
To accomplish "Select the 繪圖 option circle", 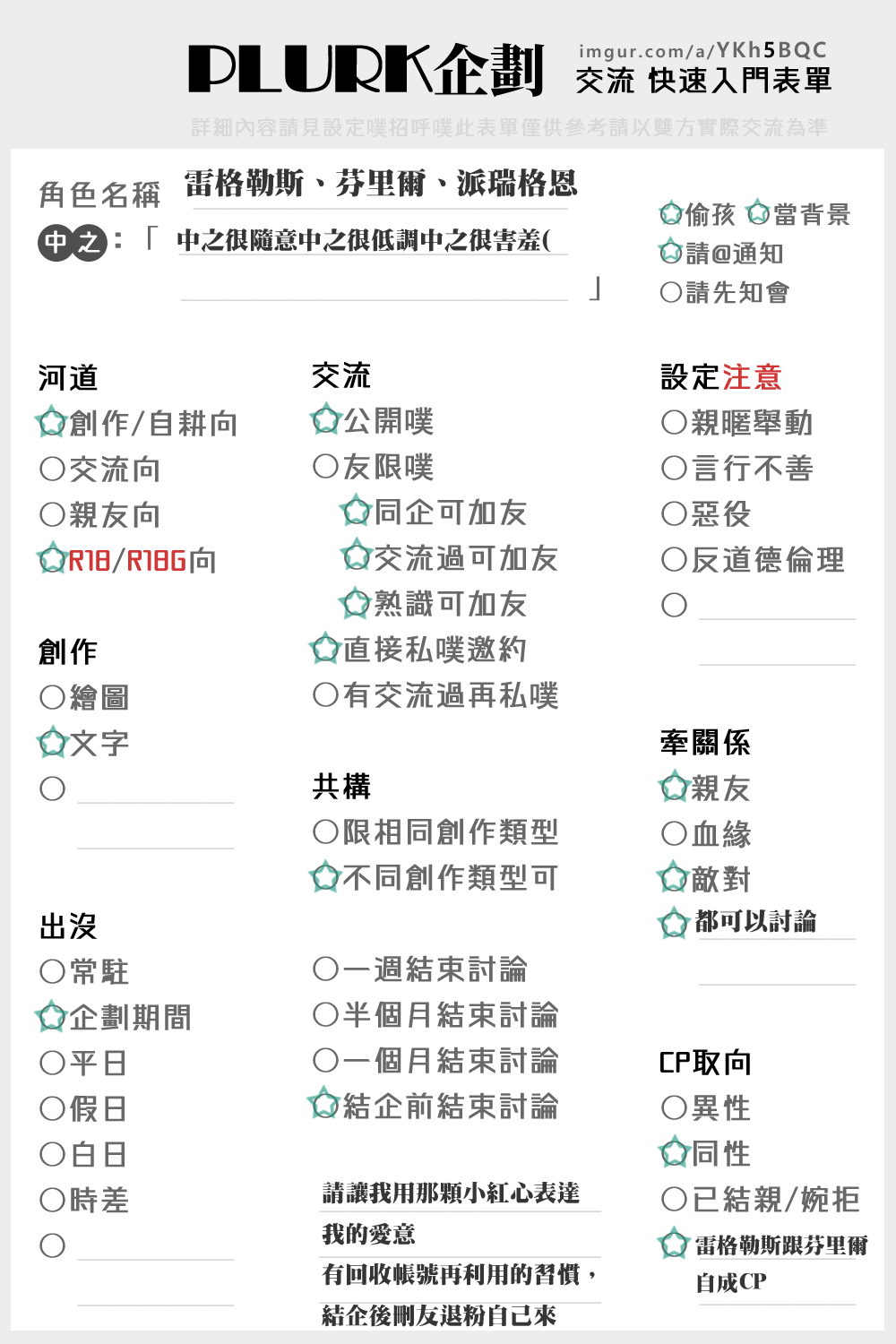I will click(53, 697).
